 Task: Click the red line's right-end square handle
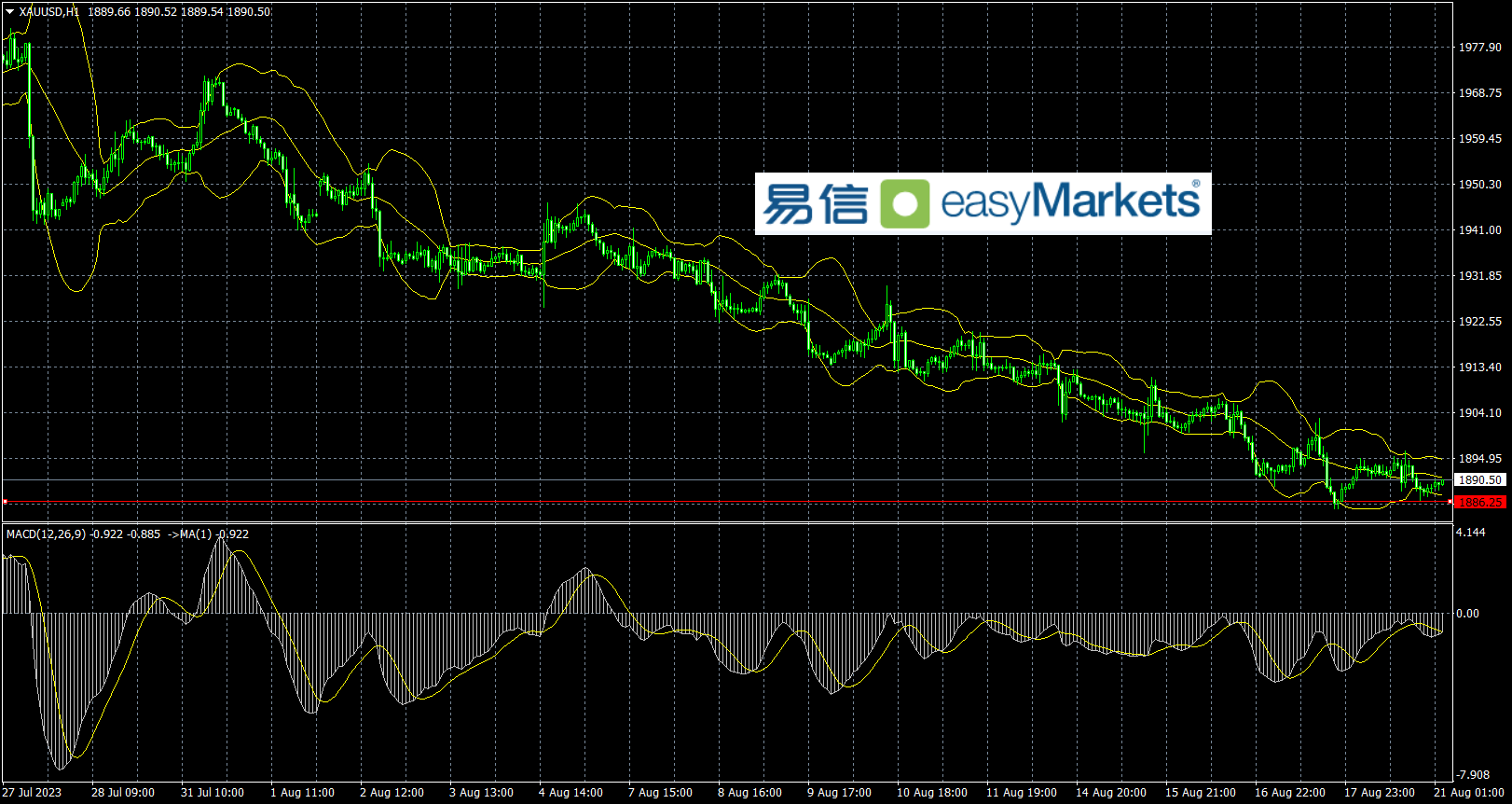[x=1450, y=502]
